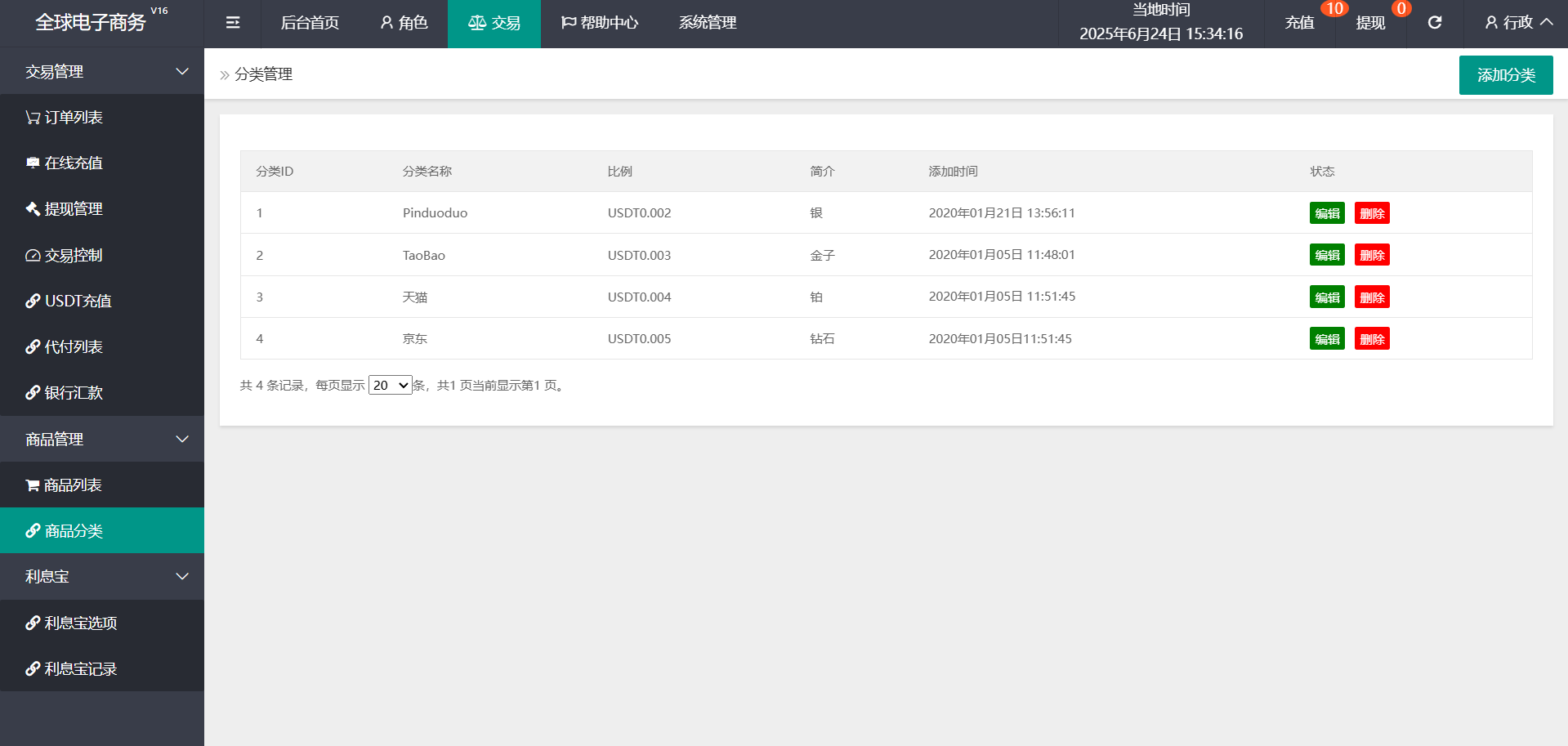Open 订单列表 in sidebar
The height and width of the screenshot is (746, 1568).
102,118
